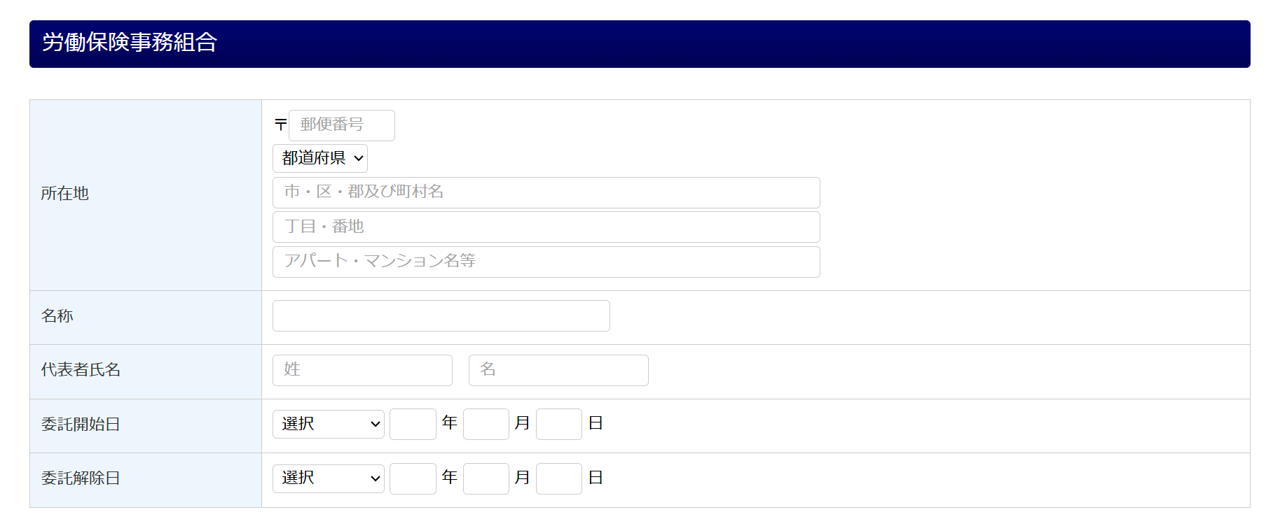Focus the 市・区・郡及び町村名 field

(546, 192)
